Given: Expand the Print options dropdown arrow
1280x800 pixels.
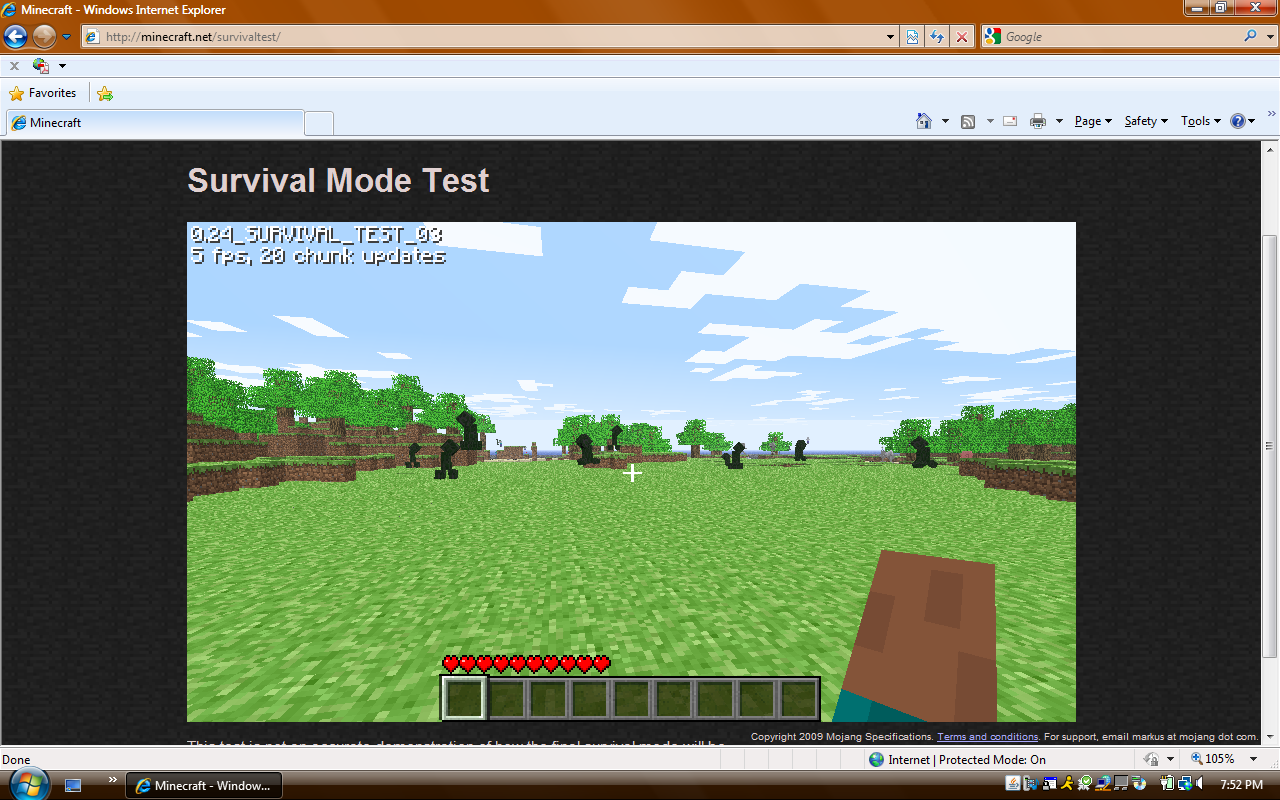Looking at the screenshot, I should coord(1059,121).
